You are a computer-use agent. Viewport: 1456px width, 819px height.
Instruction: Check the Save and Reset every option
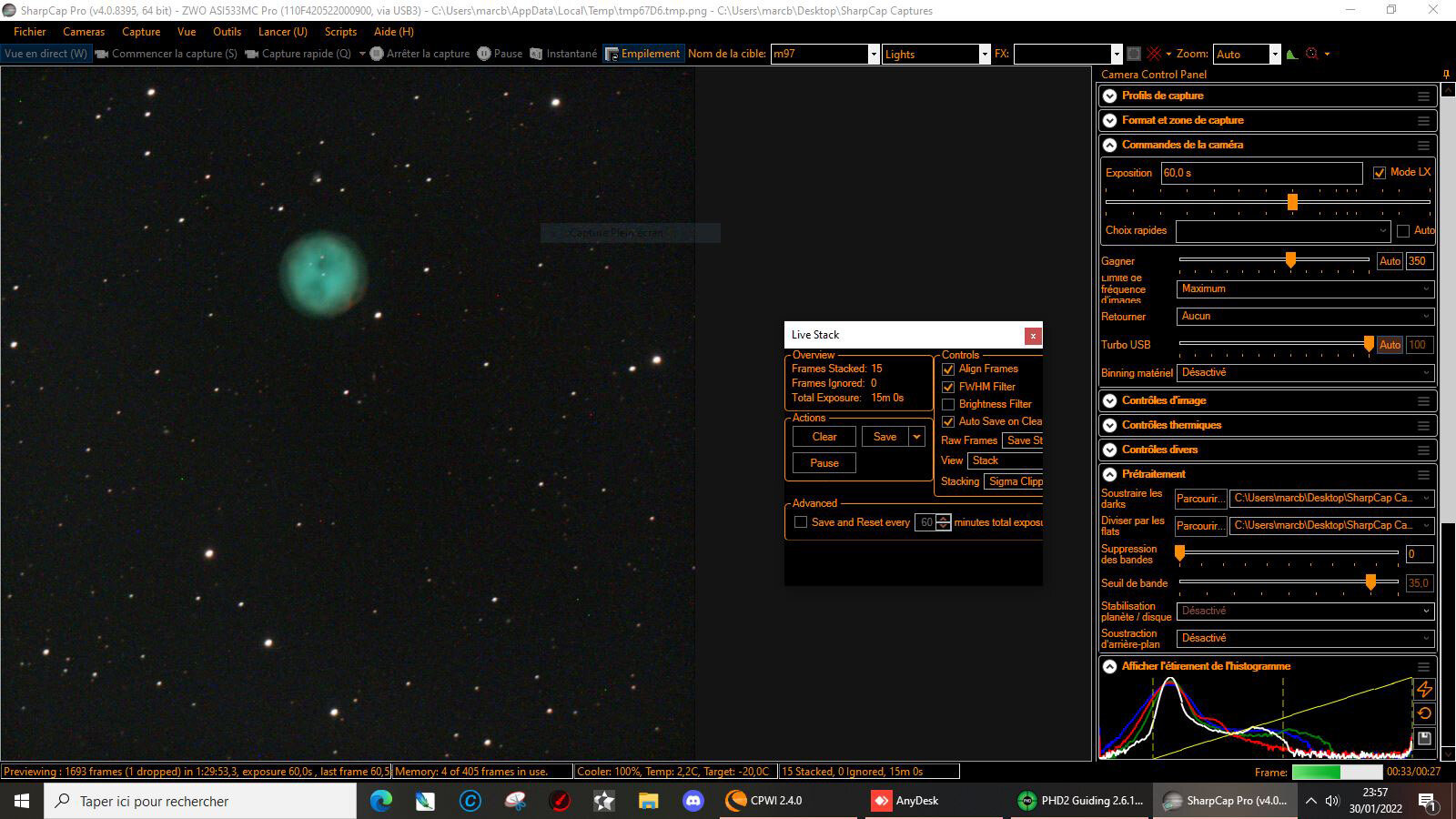coord(801,522)
